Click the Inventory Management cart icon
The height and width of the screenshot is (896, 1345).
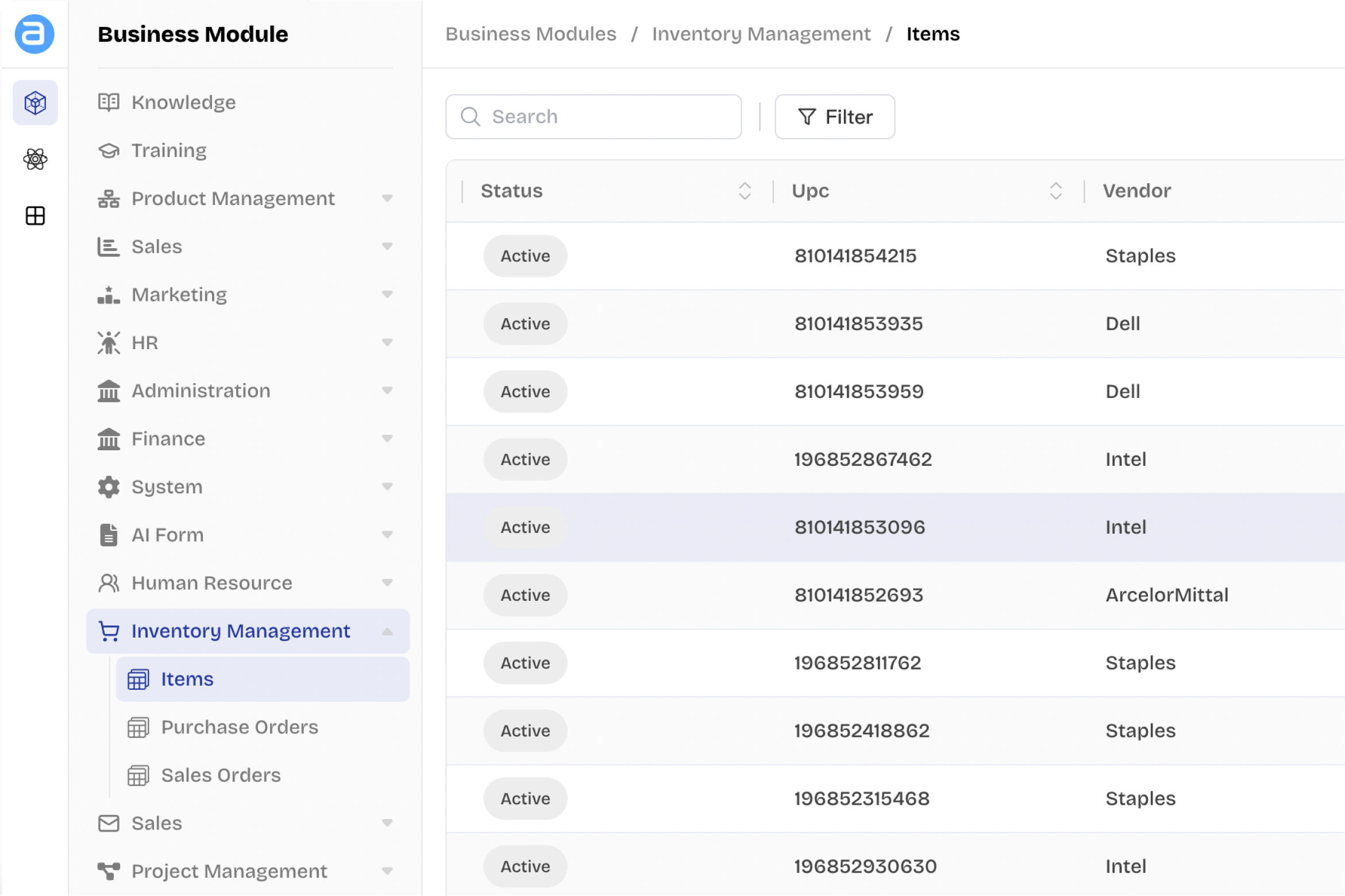[109, 631]
